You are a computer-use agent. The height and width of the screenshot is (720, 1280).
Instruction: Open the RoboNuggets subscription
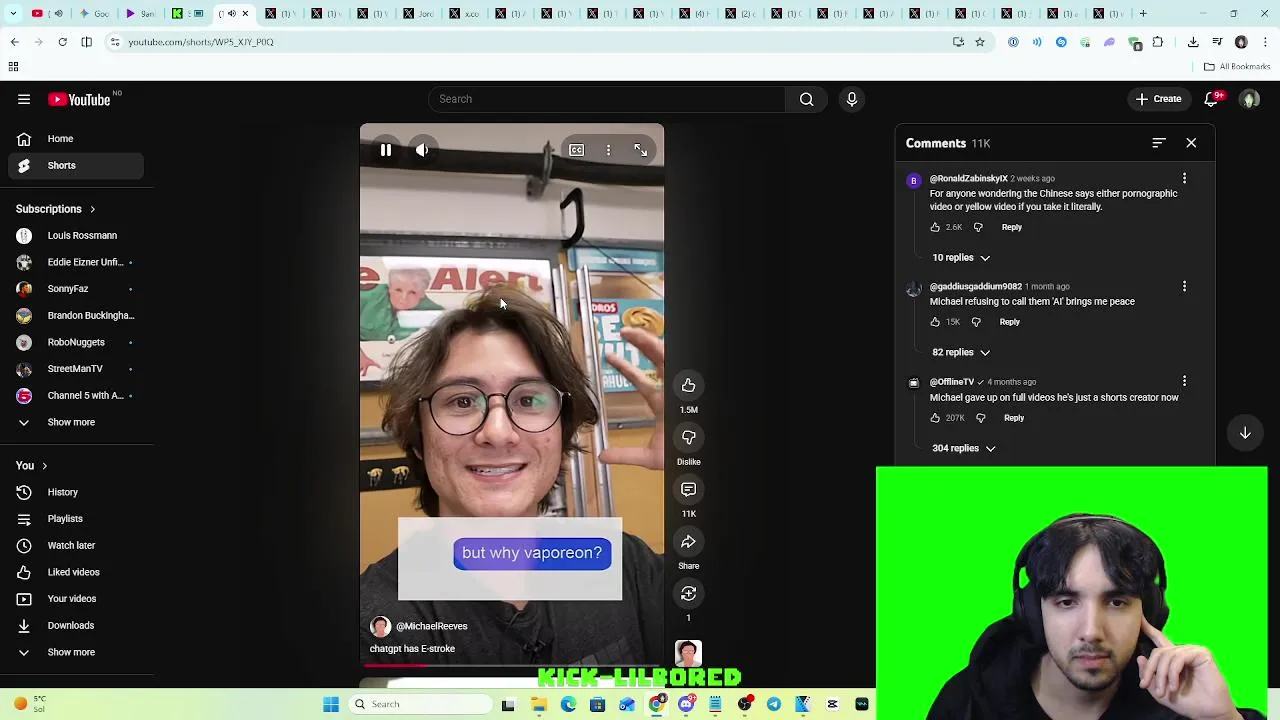(76, 342)
